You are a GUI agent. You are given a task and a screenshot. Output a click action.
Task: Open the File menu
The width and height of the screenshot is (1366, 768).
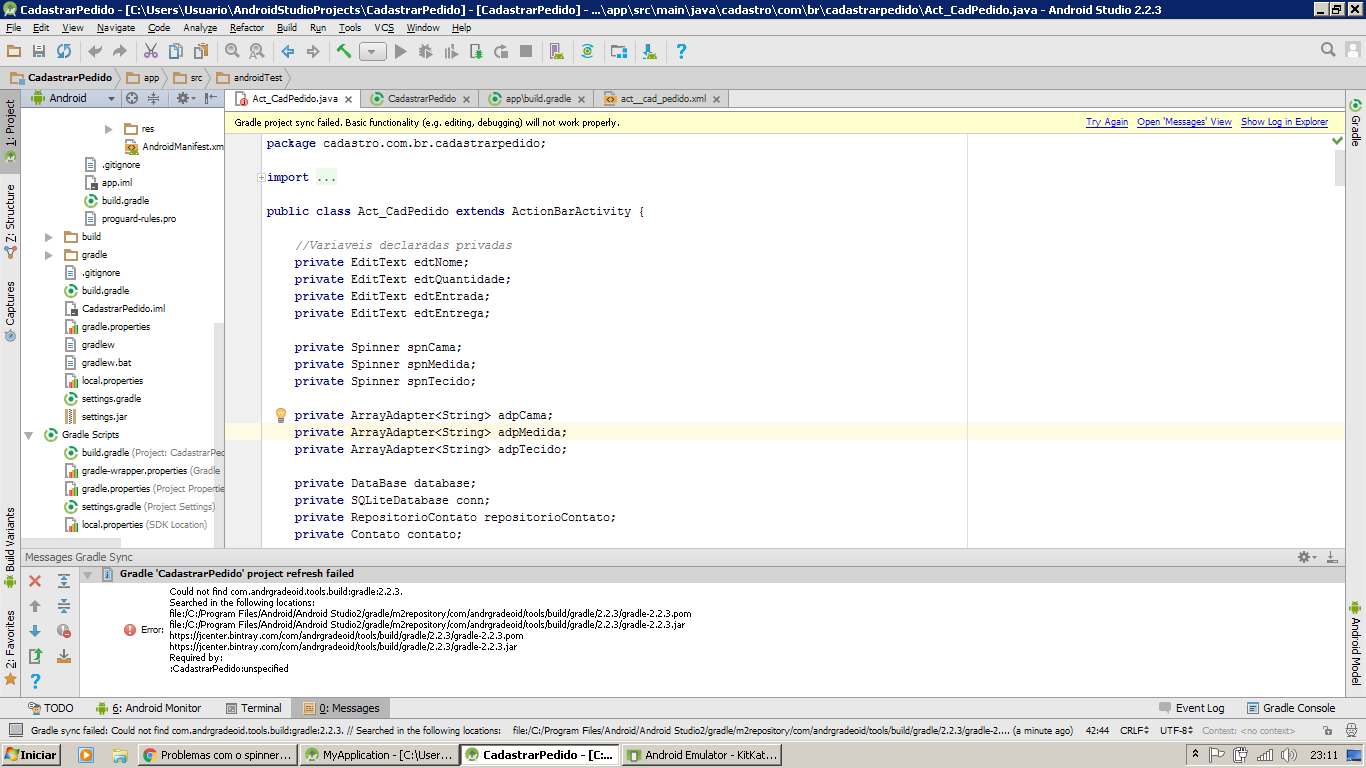(x=13, y=28)
